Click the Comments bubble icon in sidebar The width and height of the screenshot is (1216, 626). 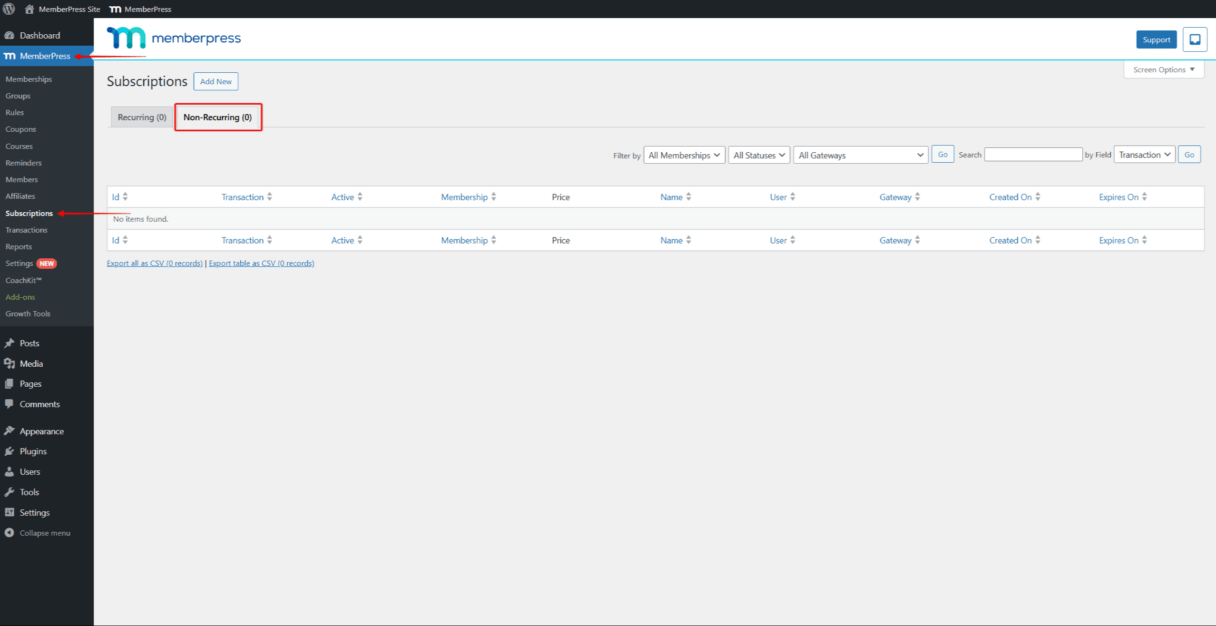click(x=10, y=404)
